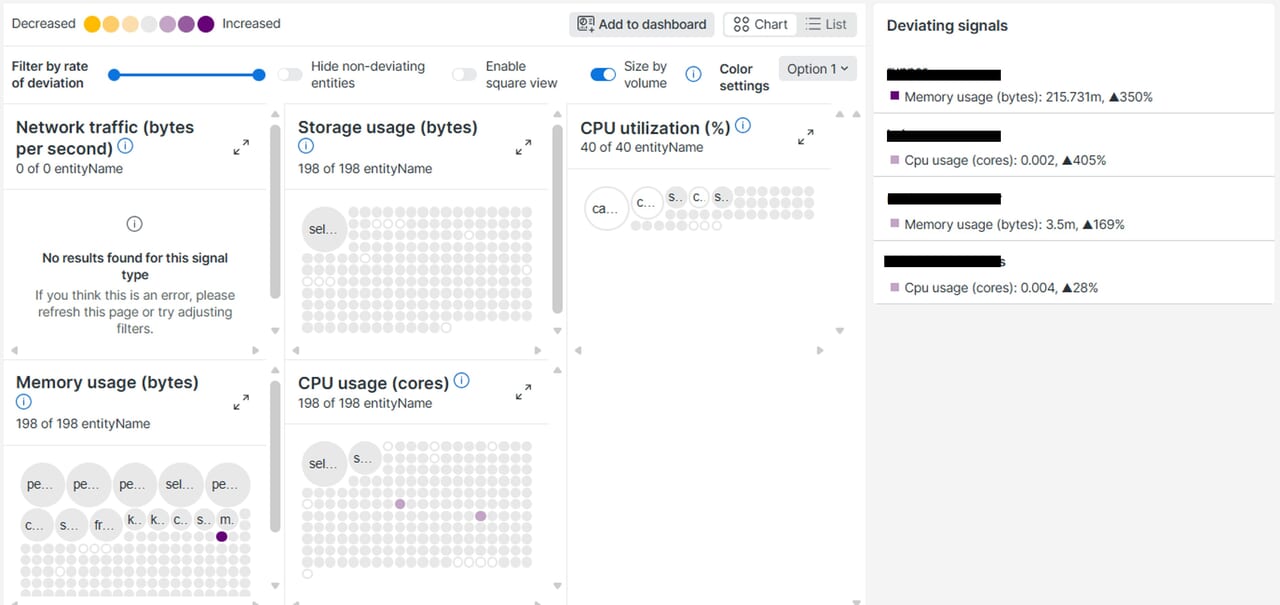Switch to List view
The width and height of the screenshot is (1280, 605).
tap(827, 24)
